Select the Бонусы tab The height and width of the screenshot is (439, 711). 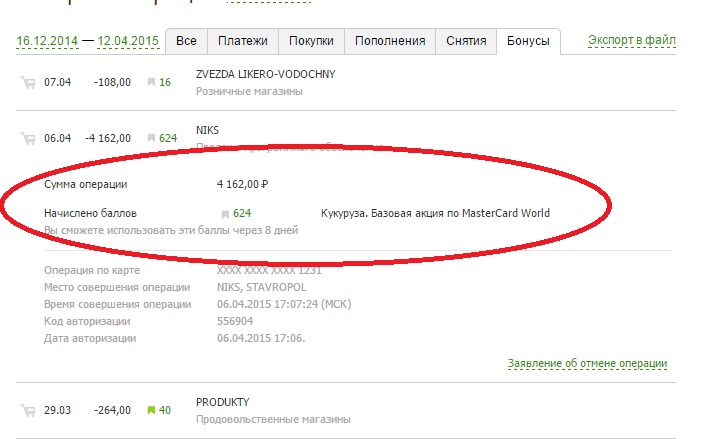[x=530, y=41]
